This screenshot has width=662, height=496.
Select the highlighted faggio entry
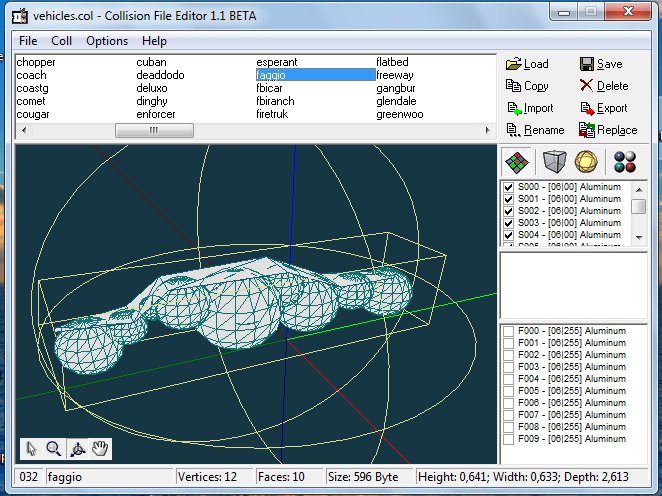tap(315, 75)
